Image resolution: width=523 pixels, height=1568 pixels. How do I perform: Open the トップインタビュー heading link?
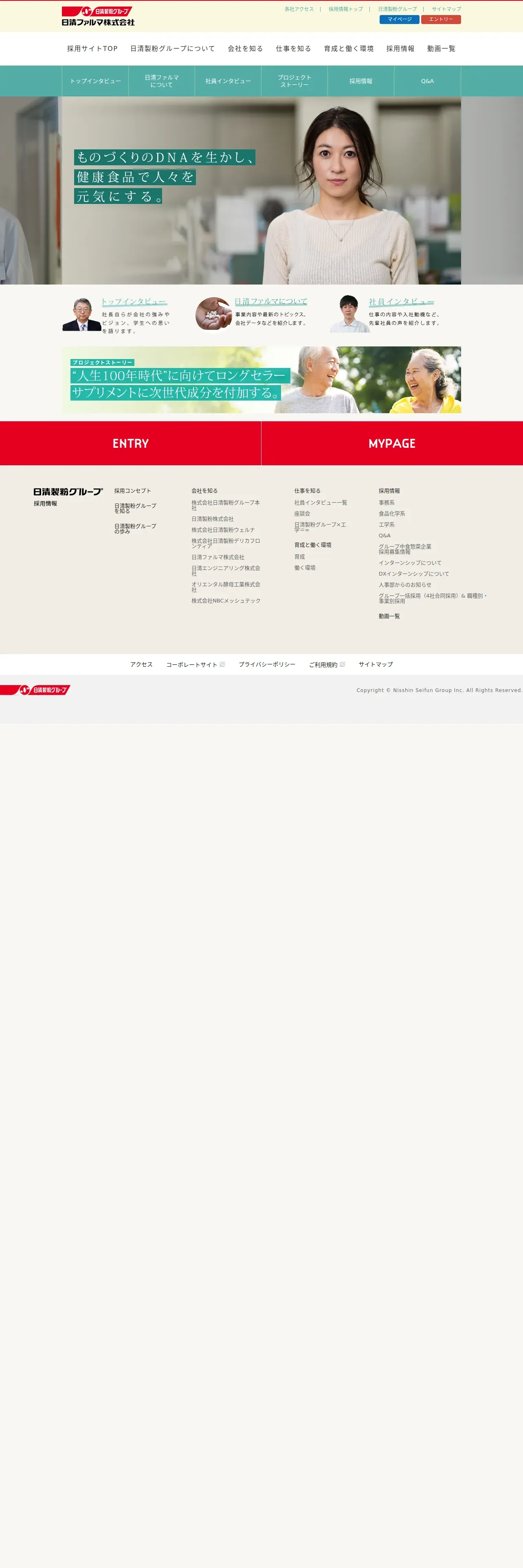[134, 302]
